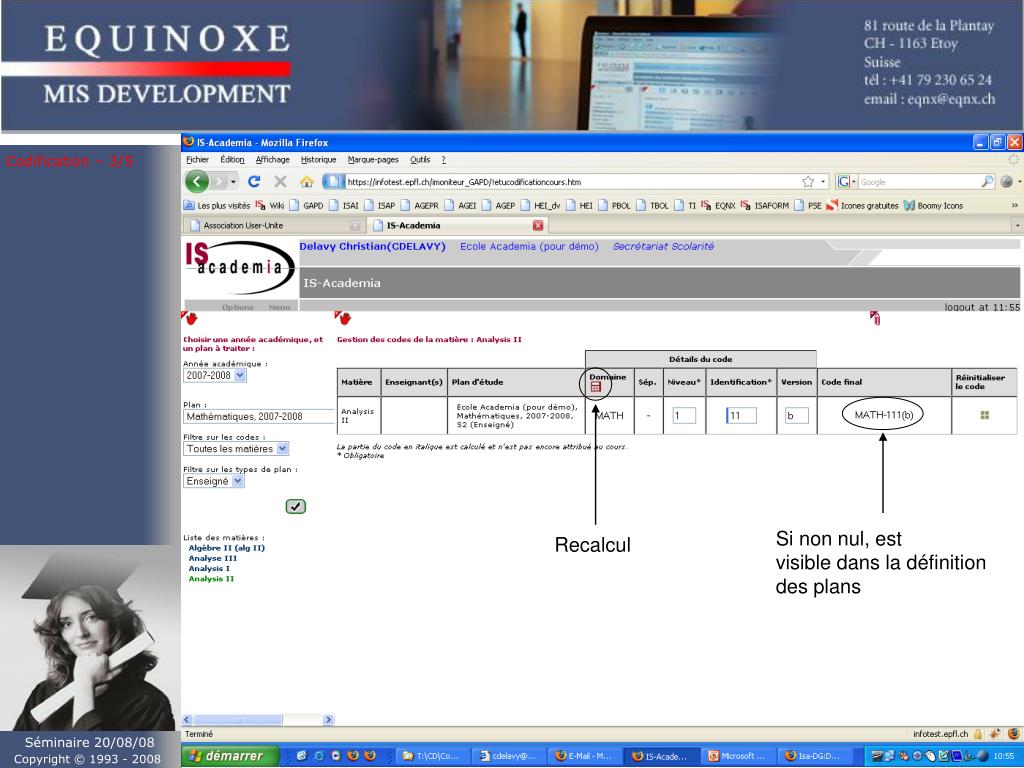Switch to the Microsoft taskbar window
The height and width of the screenshot is (768, 1024).
[739, 756]
